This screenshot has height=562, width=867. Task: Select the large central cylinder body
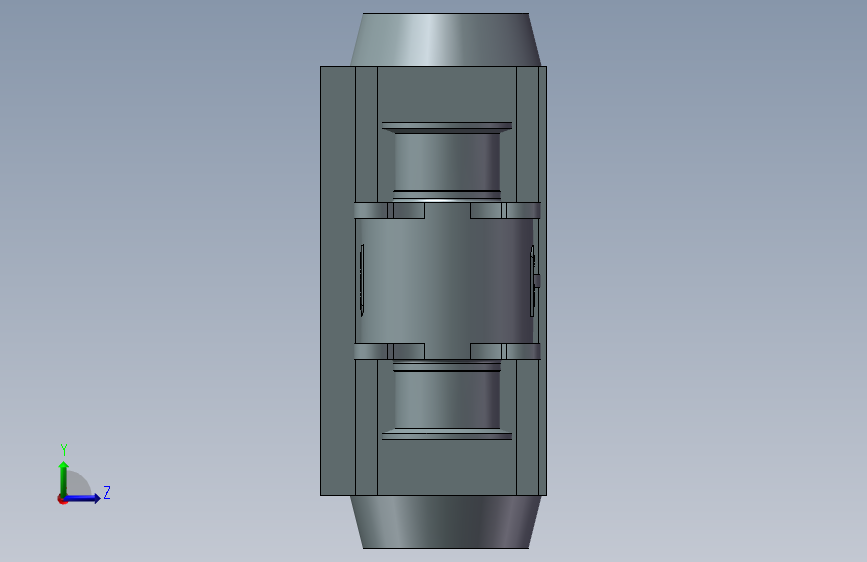point(446,281)
